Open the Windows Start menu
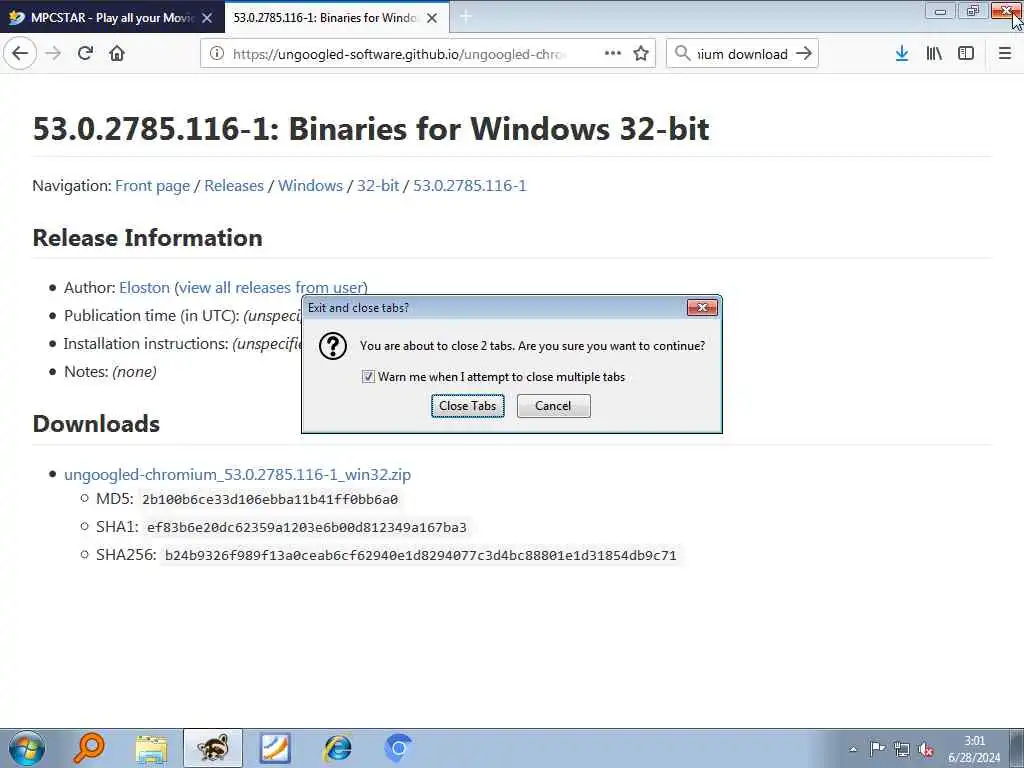Viewport: 1024px width, 768px height. 27,748
